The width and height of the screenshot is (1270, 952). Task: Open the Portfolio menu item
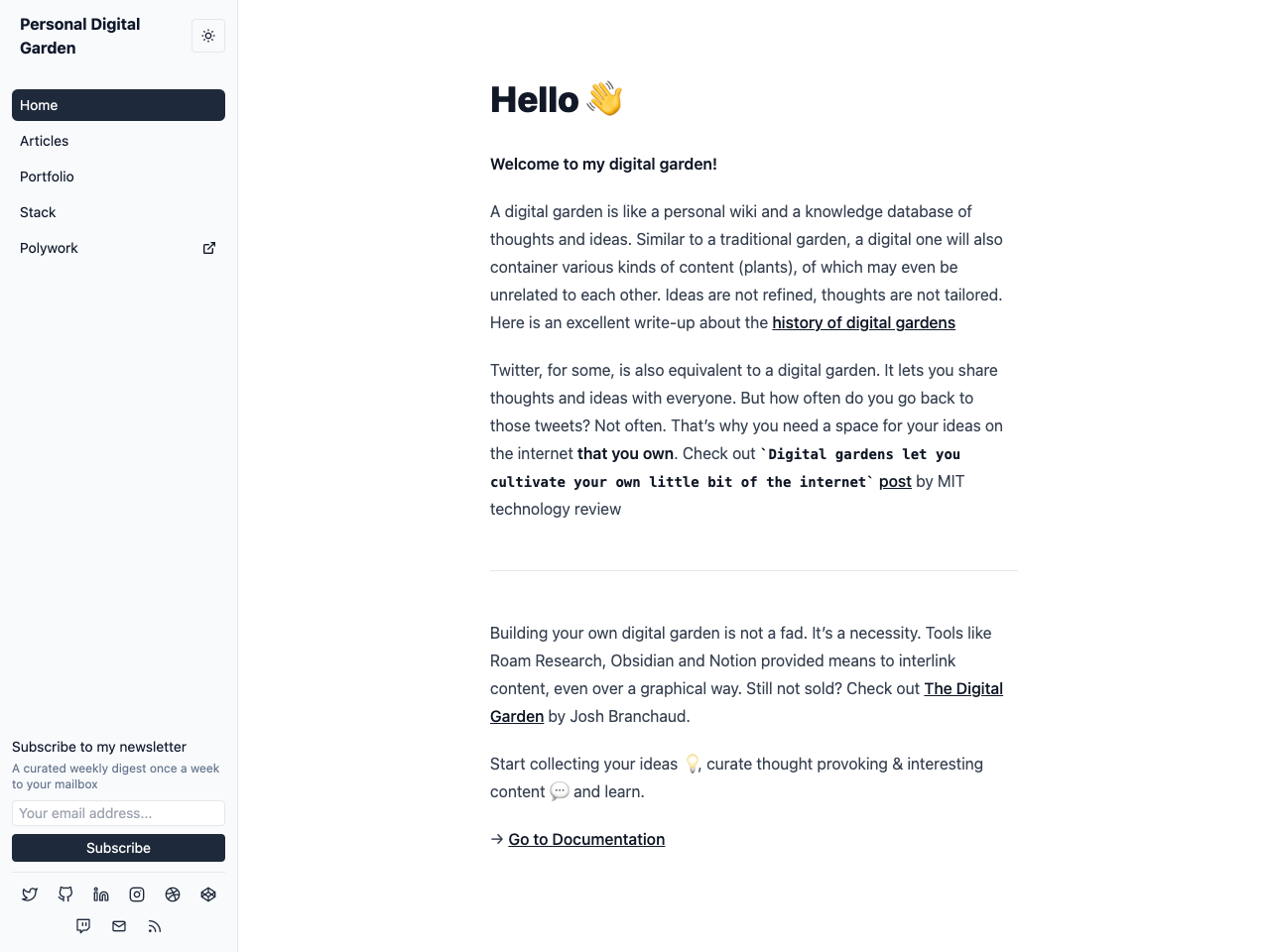tap(47, 177)
